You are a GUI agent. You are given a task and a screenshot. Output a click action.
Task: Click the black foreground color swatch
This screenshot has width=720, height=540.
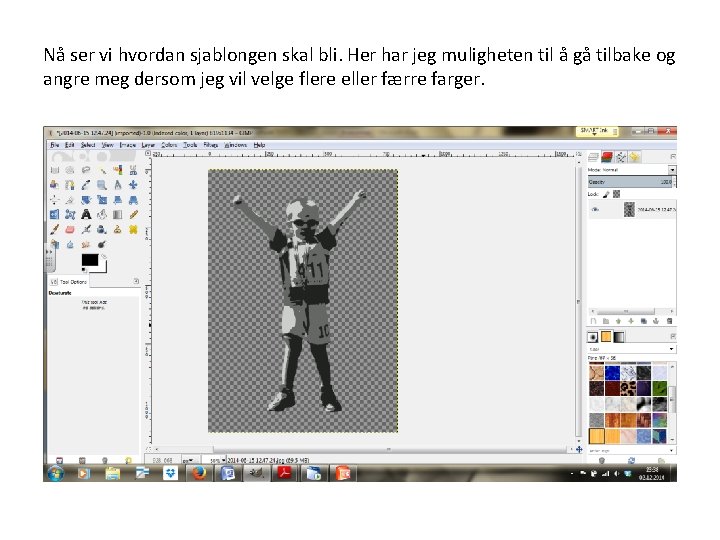coord(90,260)
